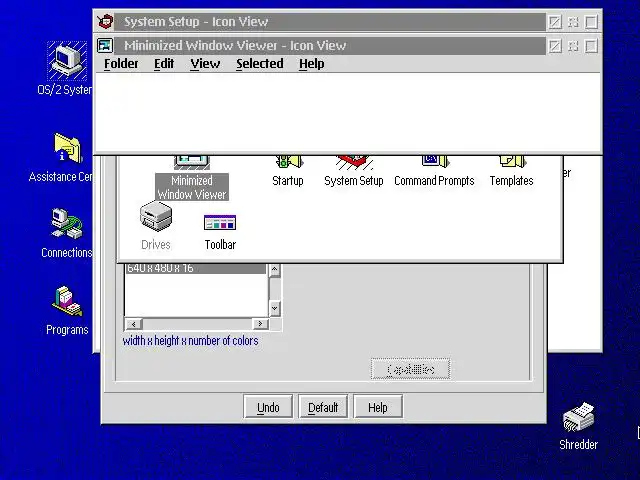
Task: Open the Programs desktop icon
Action: pos(67,301)
